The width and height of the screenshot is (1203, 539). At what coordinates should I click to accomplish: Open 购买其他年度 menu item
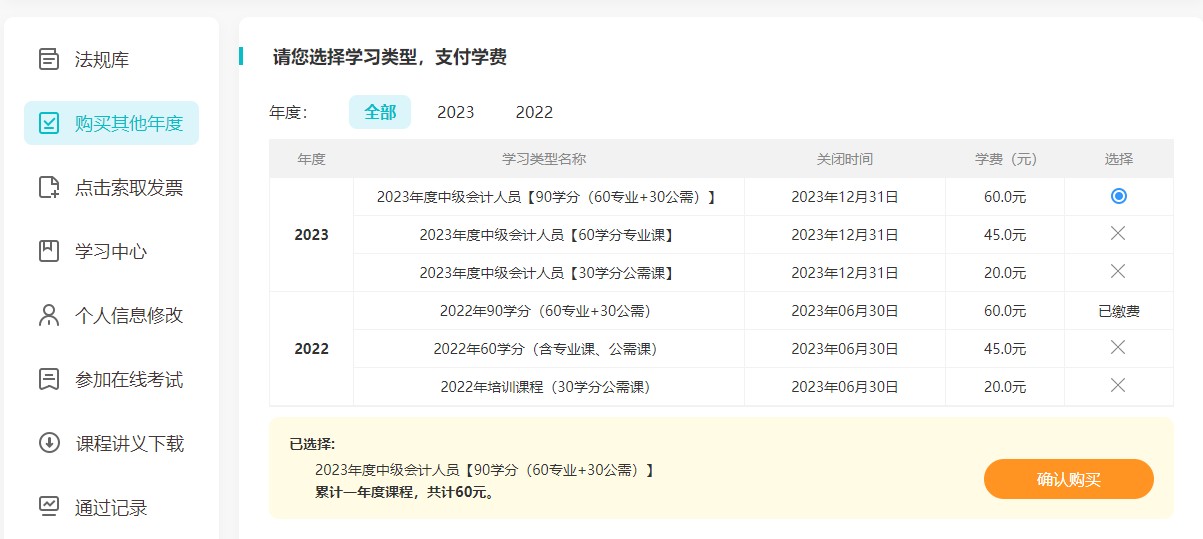[x=111, y=123]
